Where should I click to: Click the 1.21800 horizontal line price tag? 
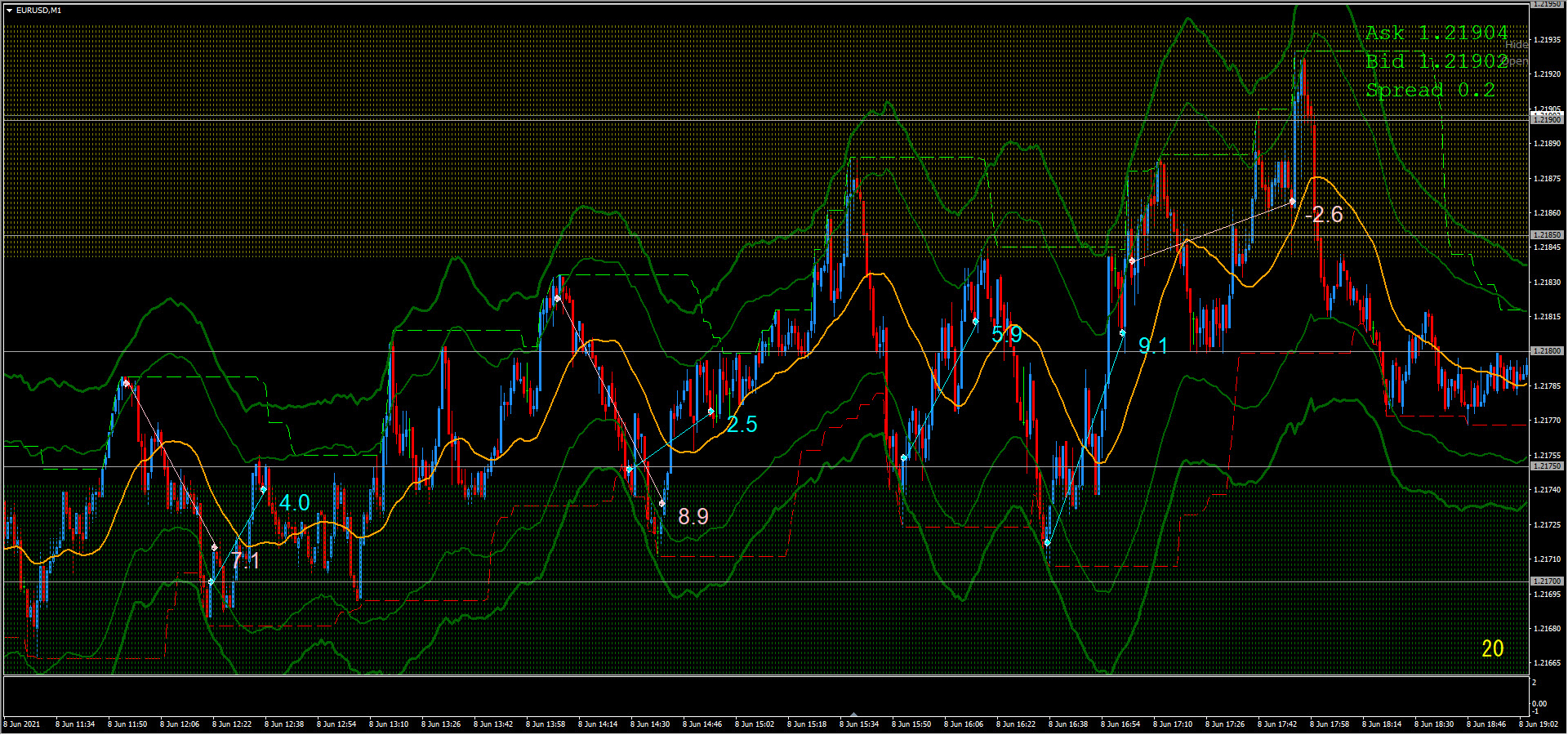(1546, 351)
